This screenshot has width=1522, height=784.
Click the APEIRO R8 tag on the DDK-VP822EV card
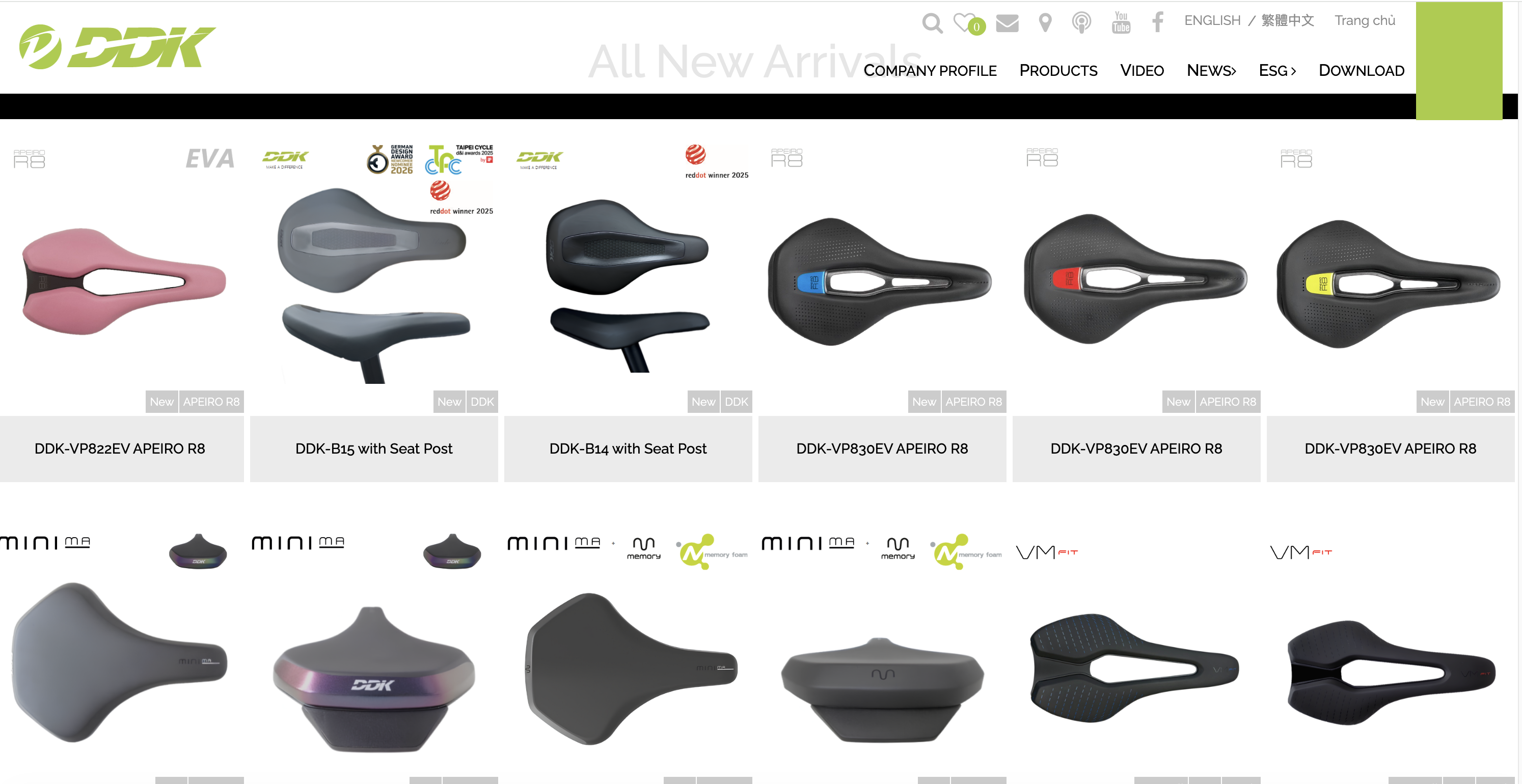[x=211, y=402]
